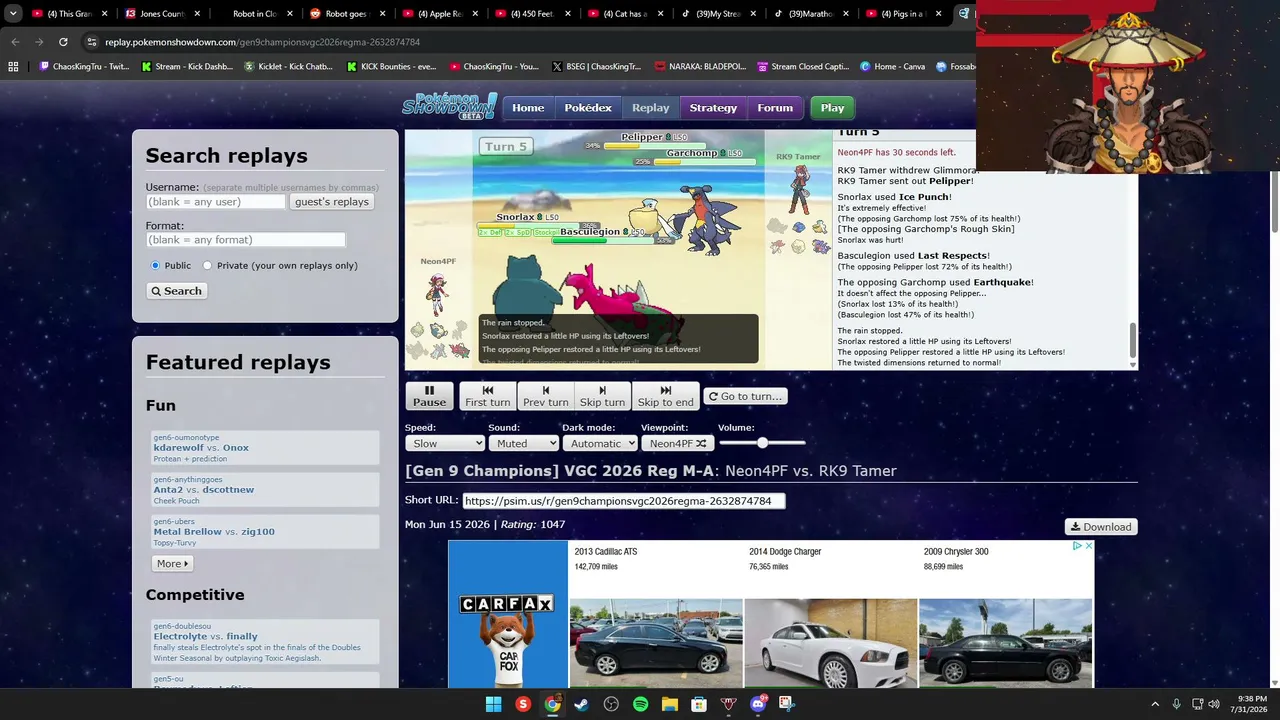Image resolution: width=1280 pixels, height=720 pixels.
Task: Open the Sound dropdown
Action: 523,443
